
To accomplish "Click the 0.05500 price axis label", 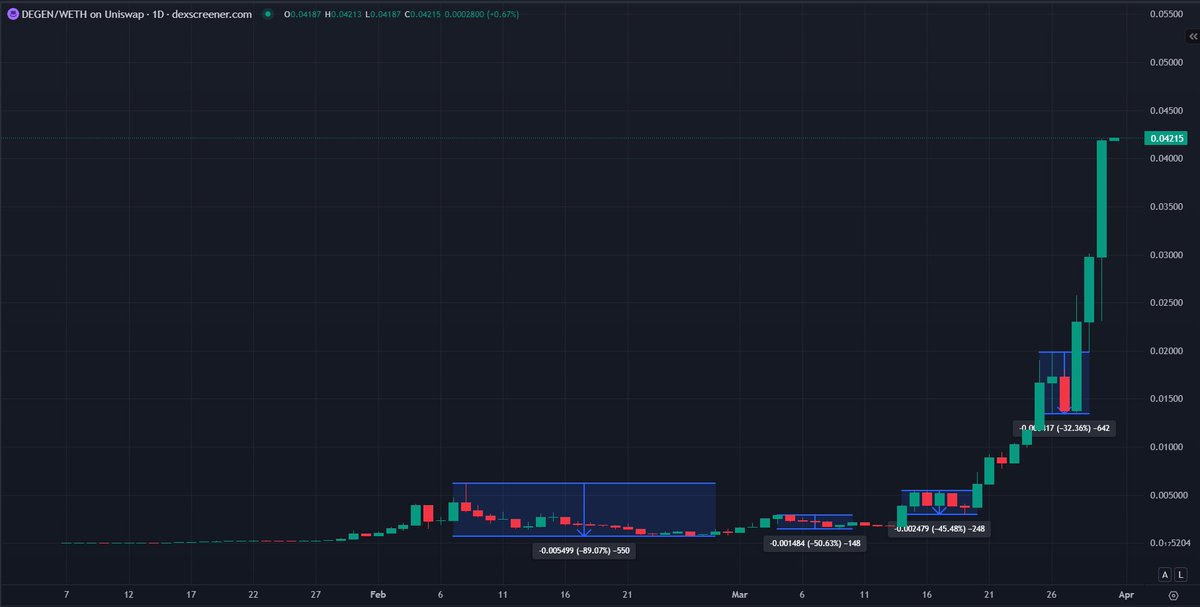I will (1166, 14).
